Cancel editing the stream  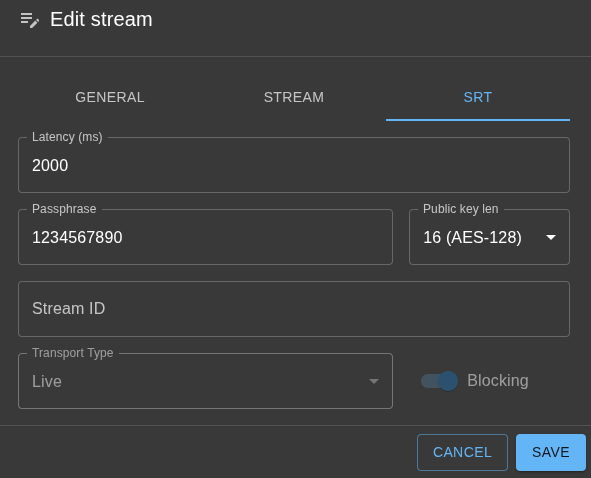tap(462, 452)
